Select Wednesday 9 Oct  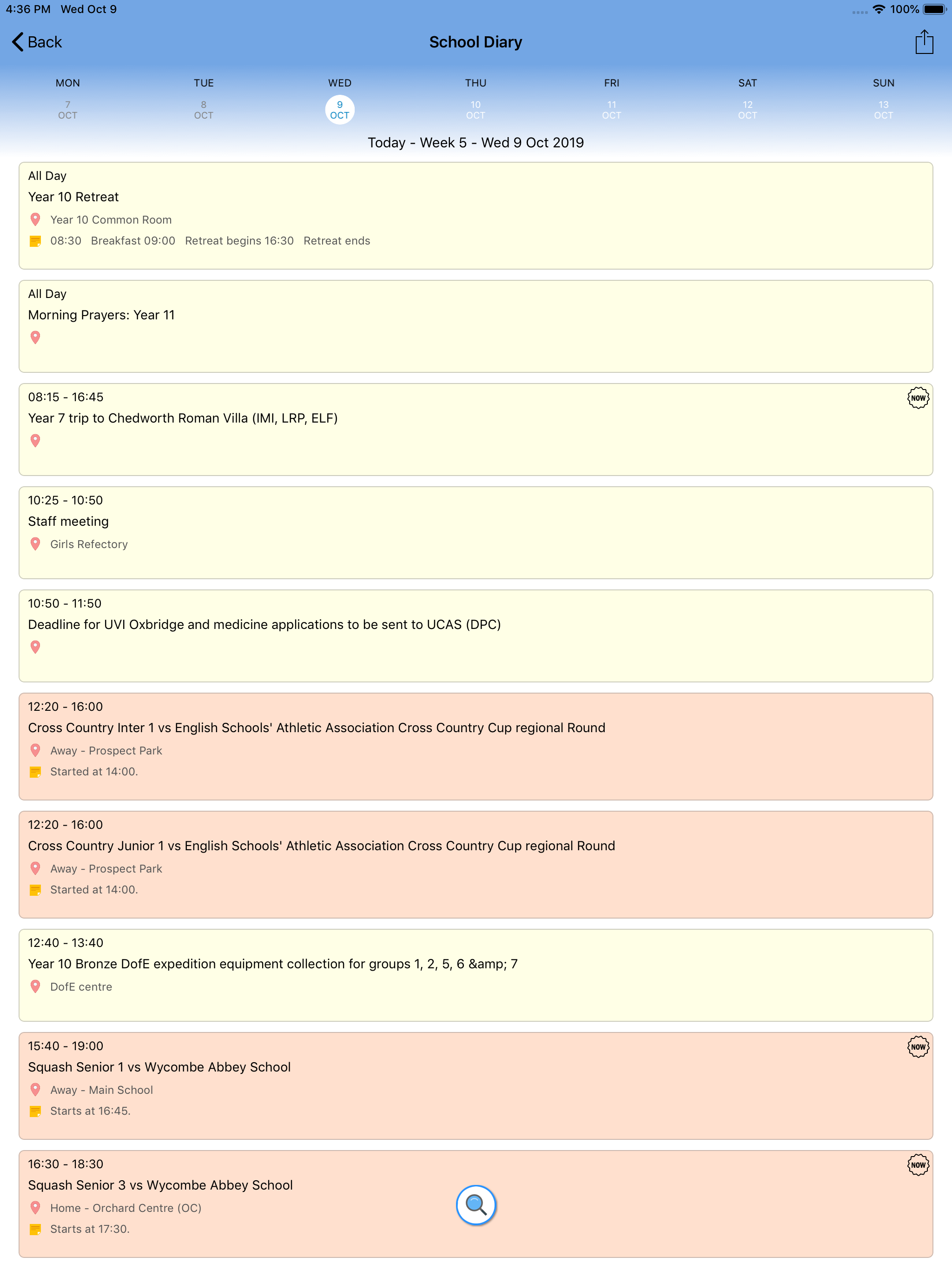tap(339, 109)
